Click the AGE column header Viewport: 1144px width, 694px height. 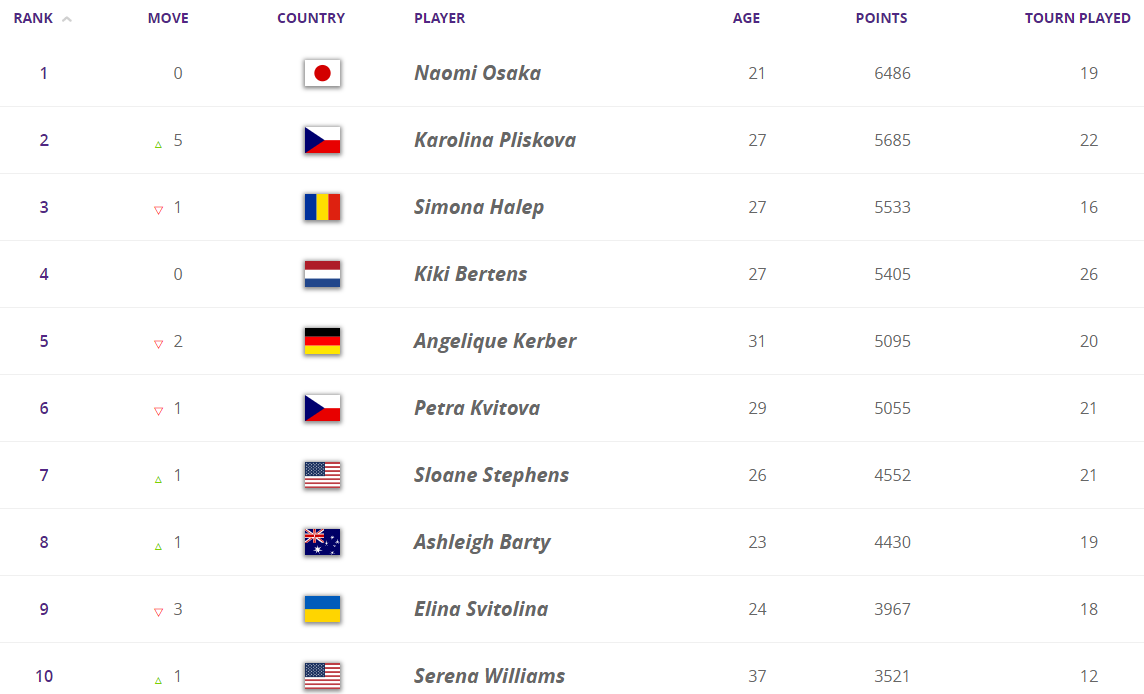tap(746, 18)
